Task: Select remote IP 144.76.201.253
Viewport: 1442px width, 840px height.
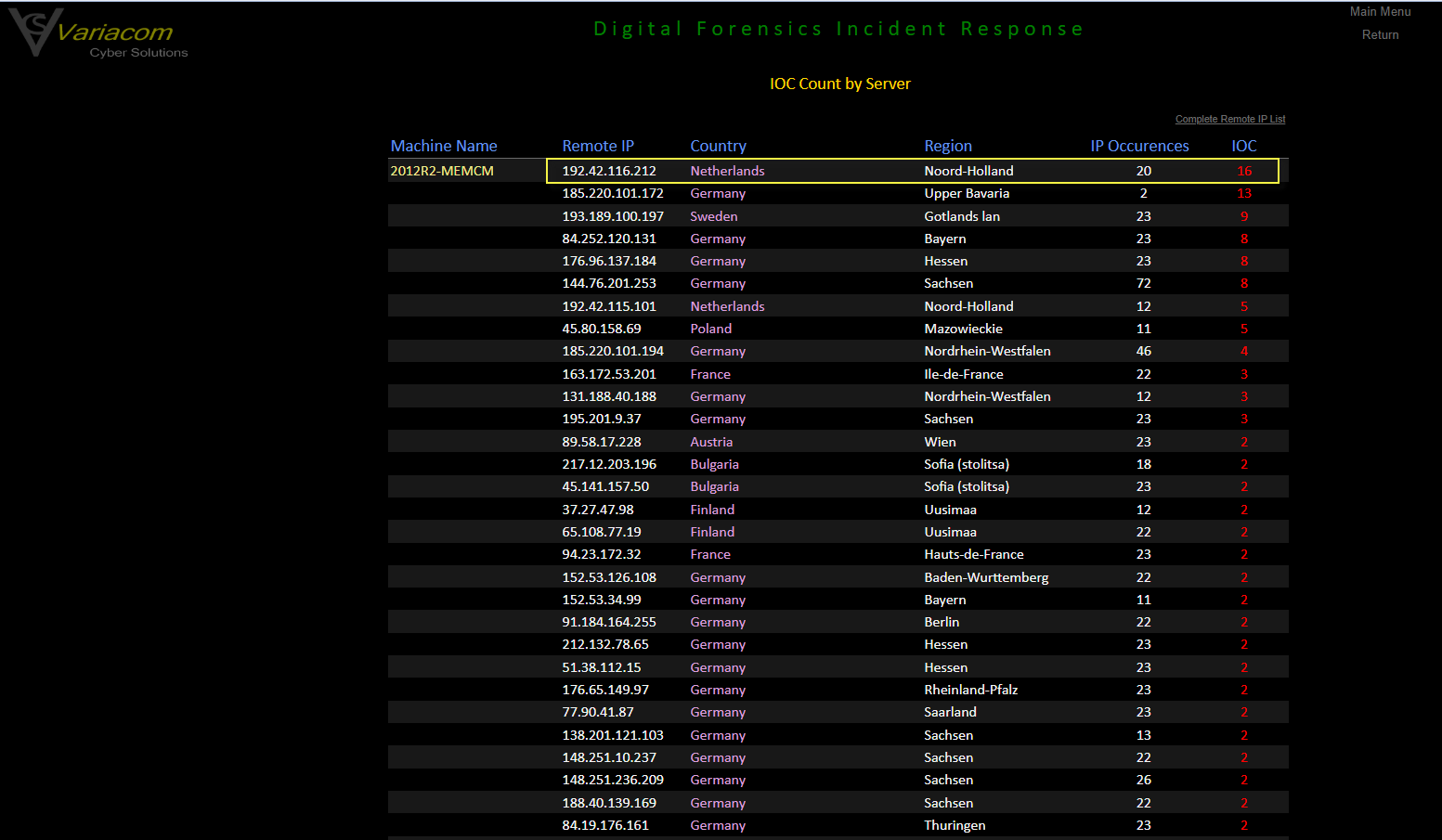Action: point(609,283)
